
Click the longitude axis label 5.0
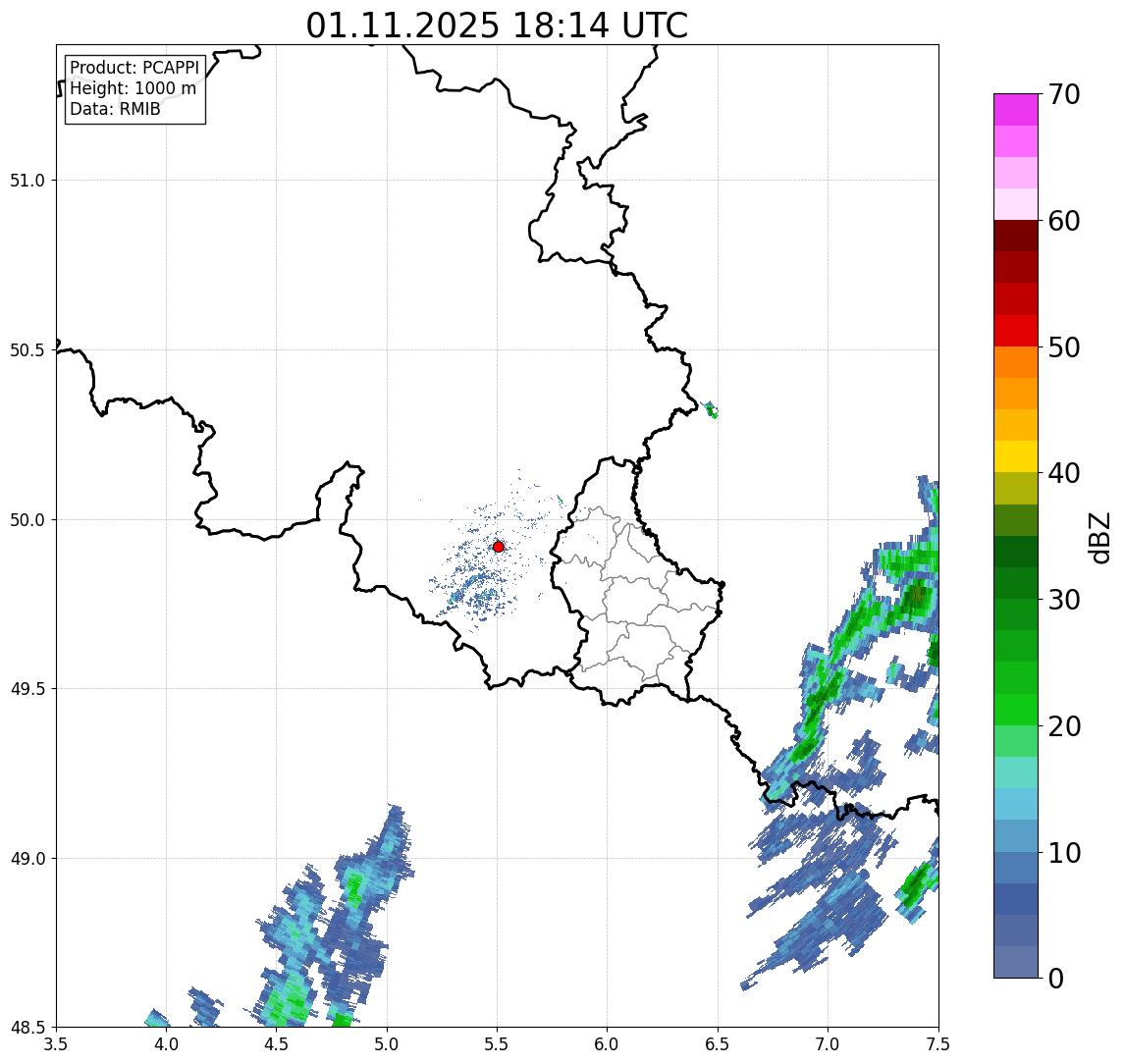pos(387,1044)
